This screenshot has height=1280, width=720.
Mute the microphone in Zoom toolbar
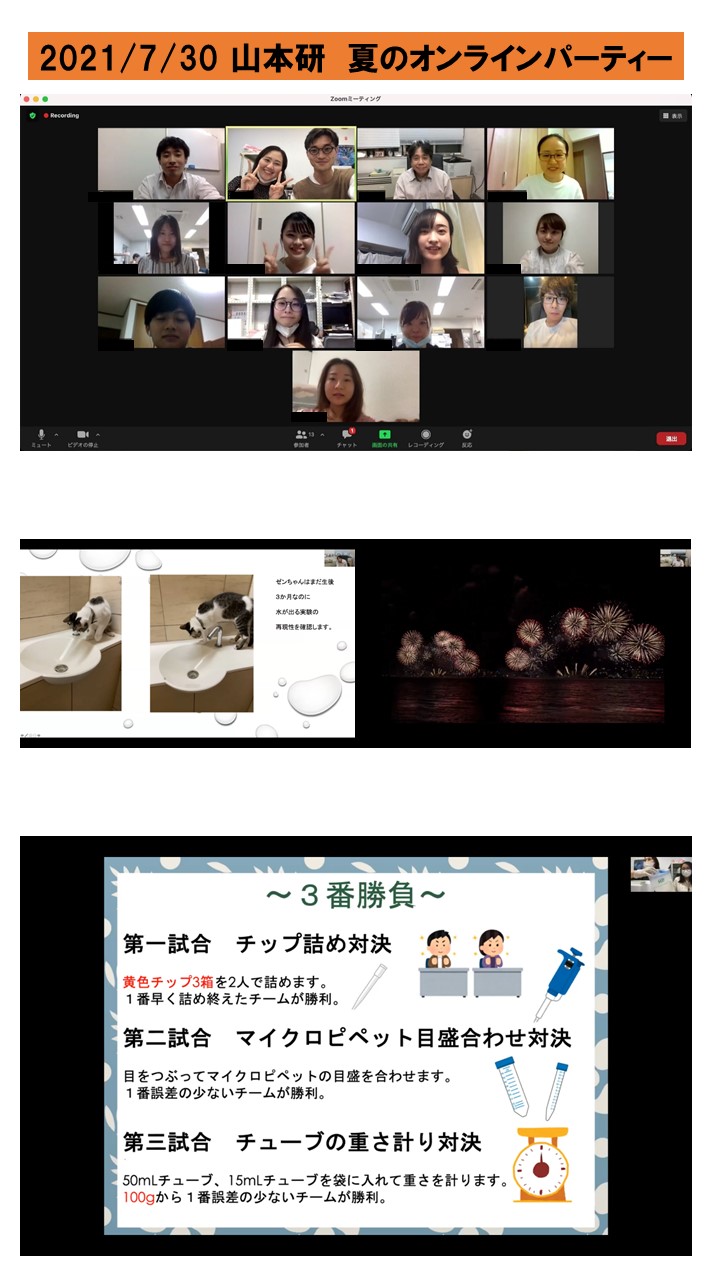(x=41, y=436)
